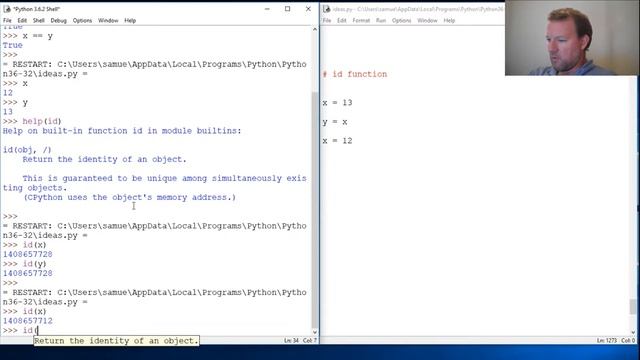
Task: Open Edit menu in ideas.py editor
Action: coord(342,20)
